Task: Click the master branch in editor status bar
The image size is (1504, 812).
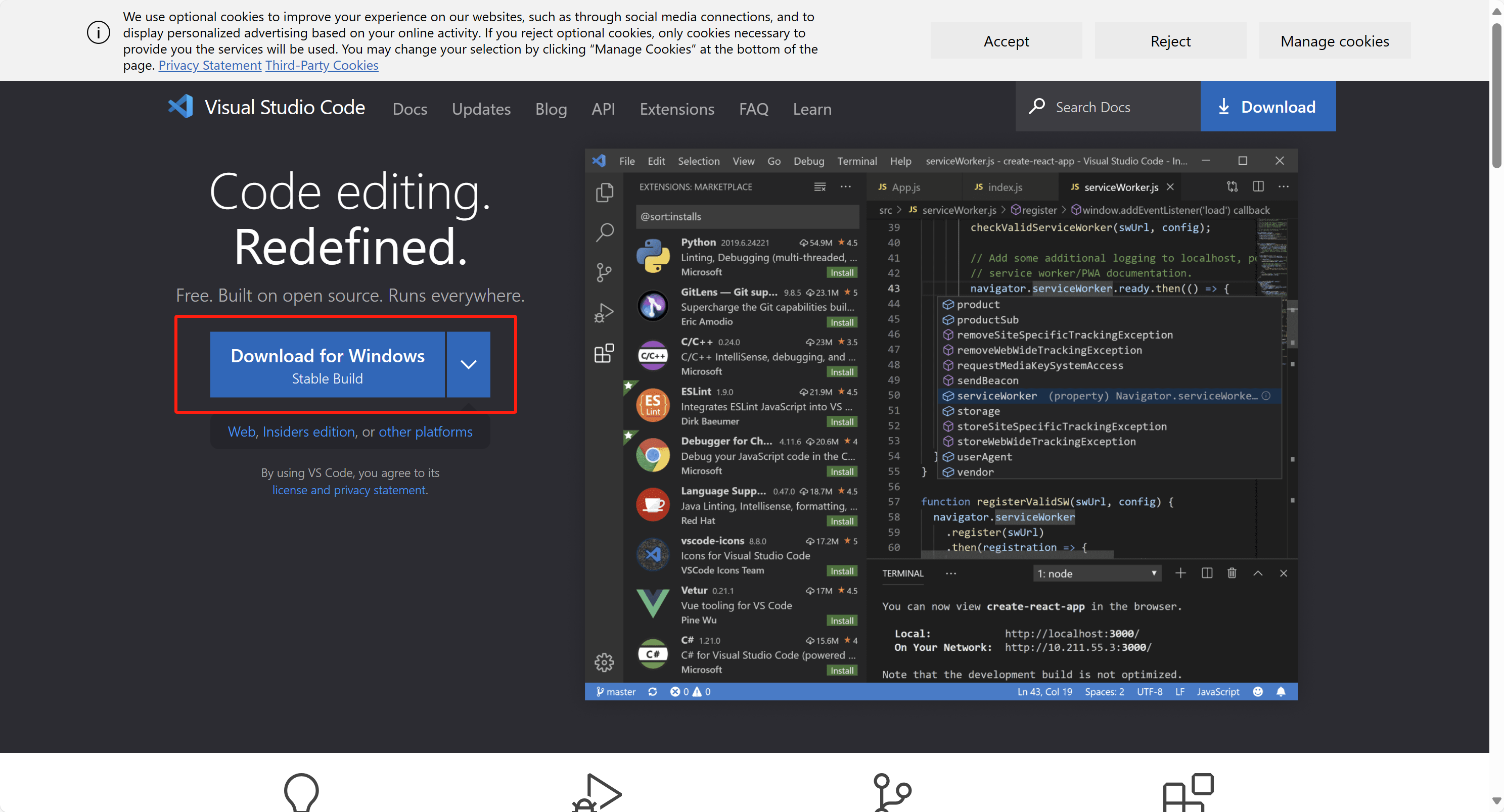Action: click(615, 692)
